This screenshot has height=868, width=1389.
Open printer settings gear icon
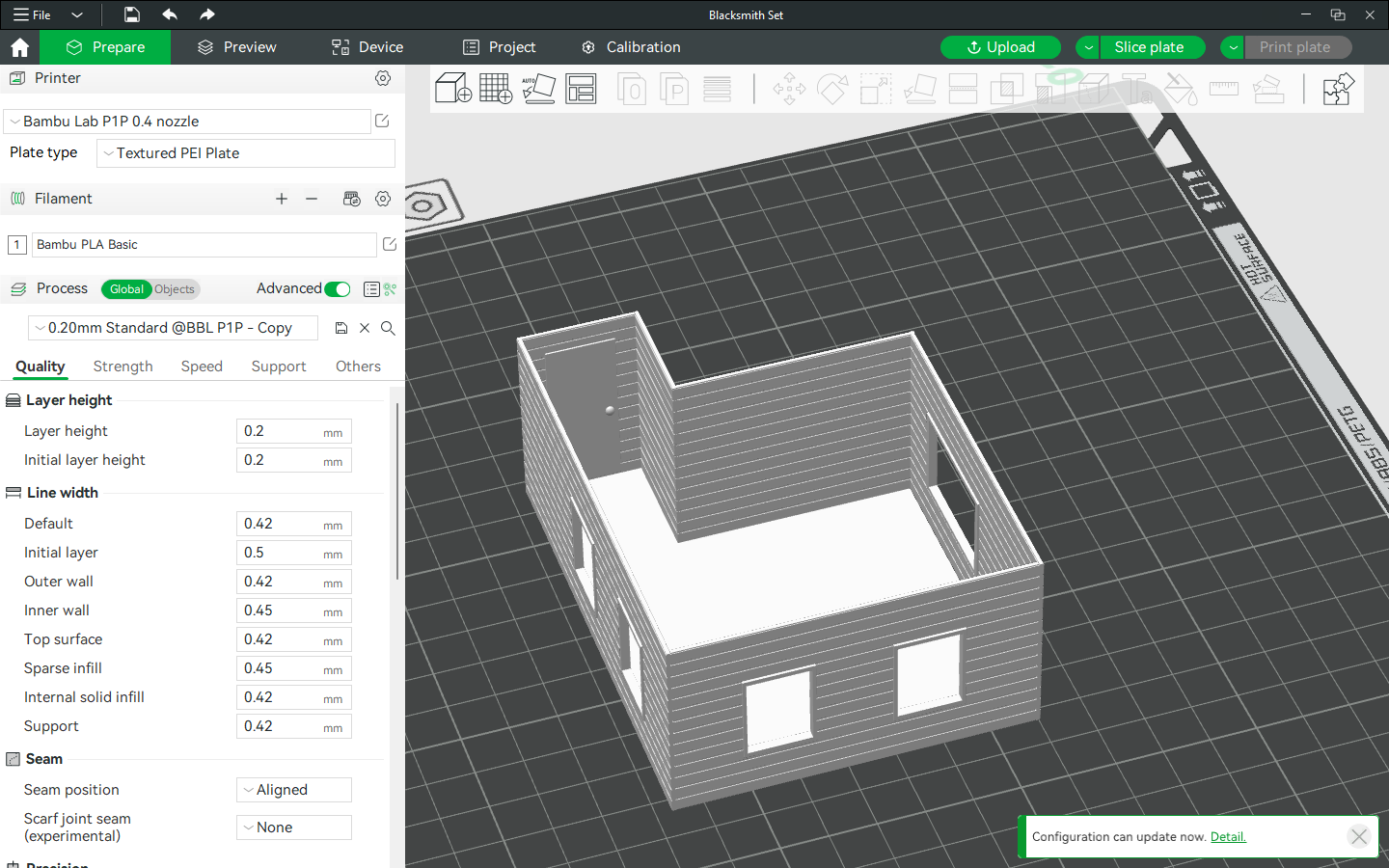[383, 78]
